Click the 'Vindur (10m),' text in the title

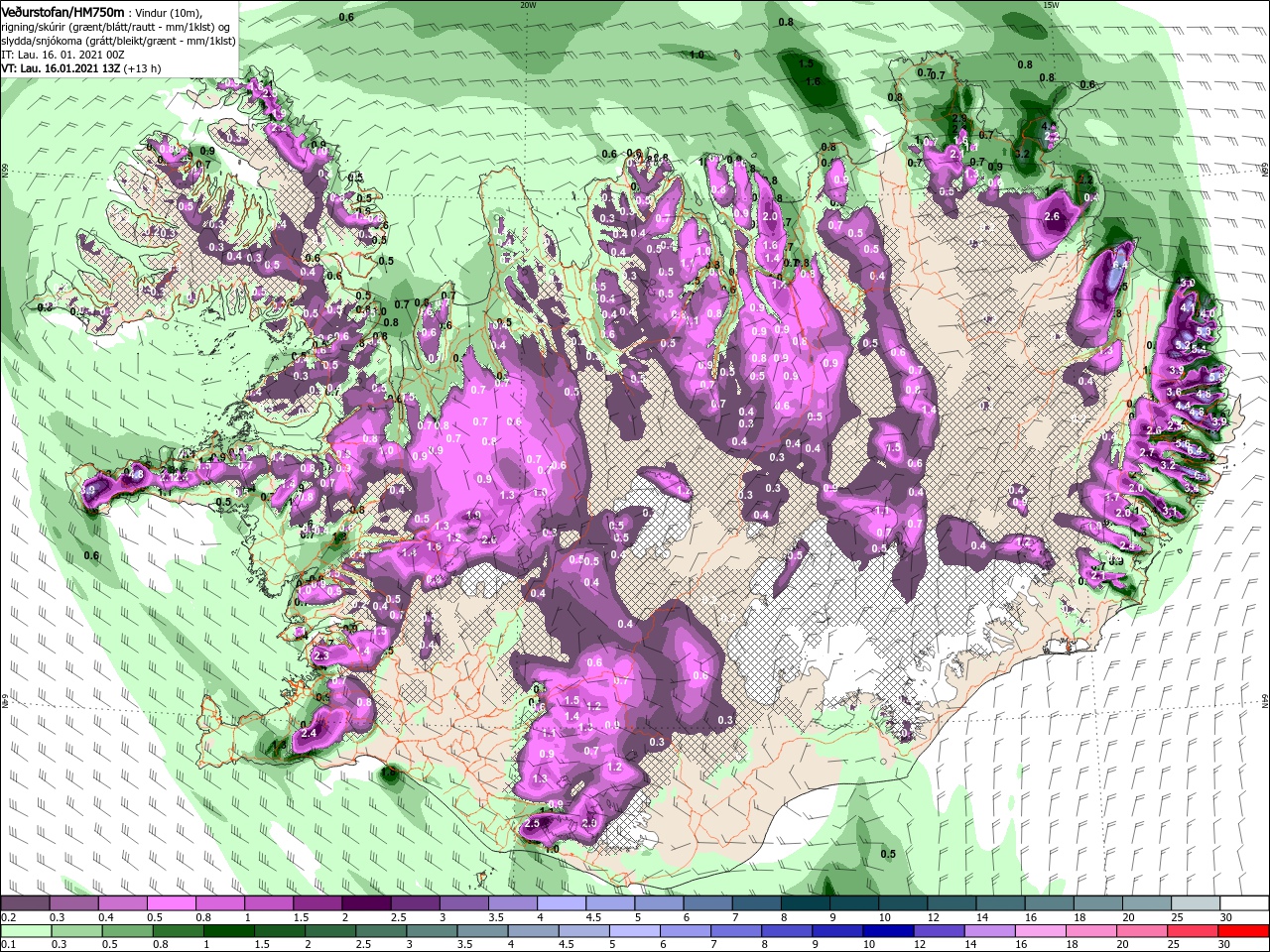coord(169,12)
